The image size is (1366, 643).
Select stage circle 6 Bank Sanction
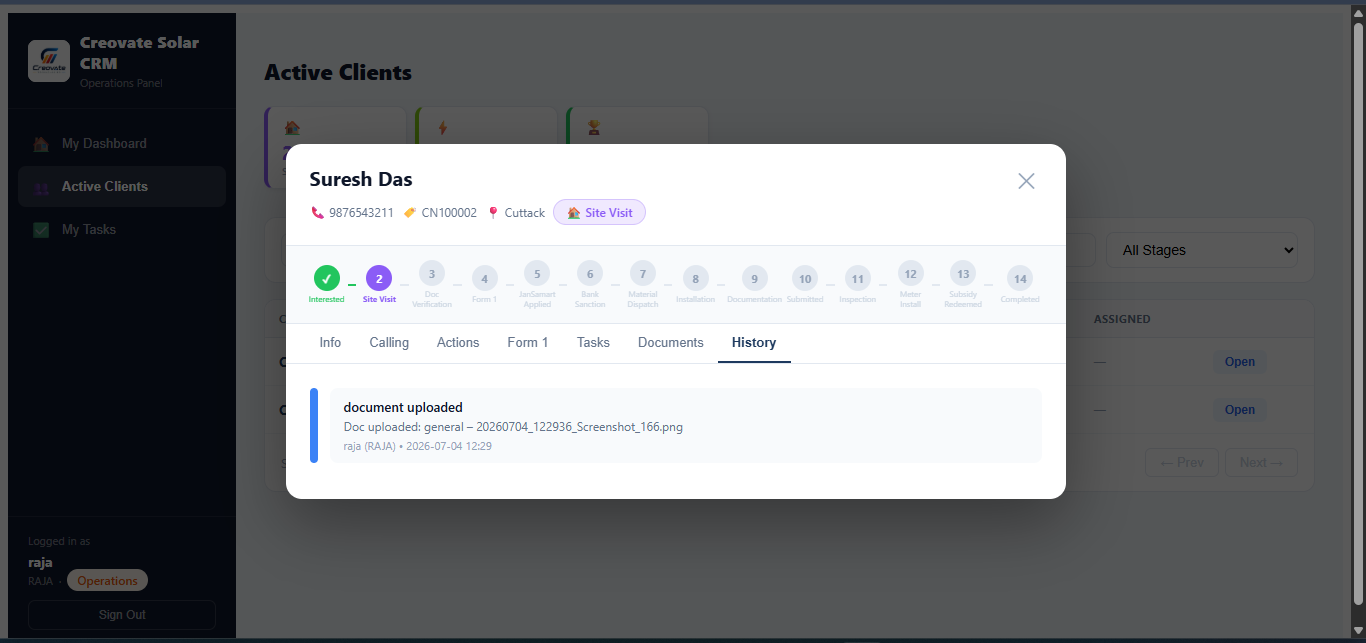click(590, 273)
